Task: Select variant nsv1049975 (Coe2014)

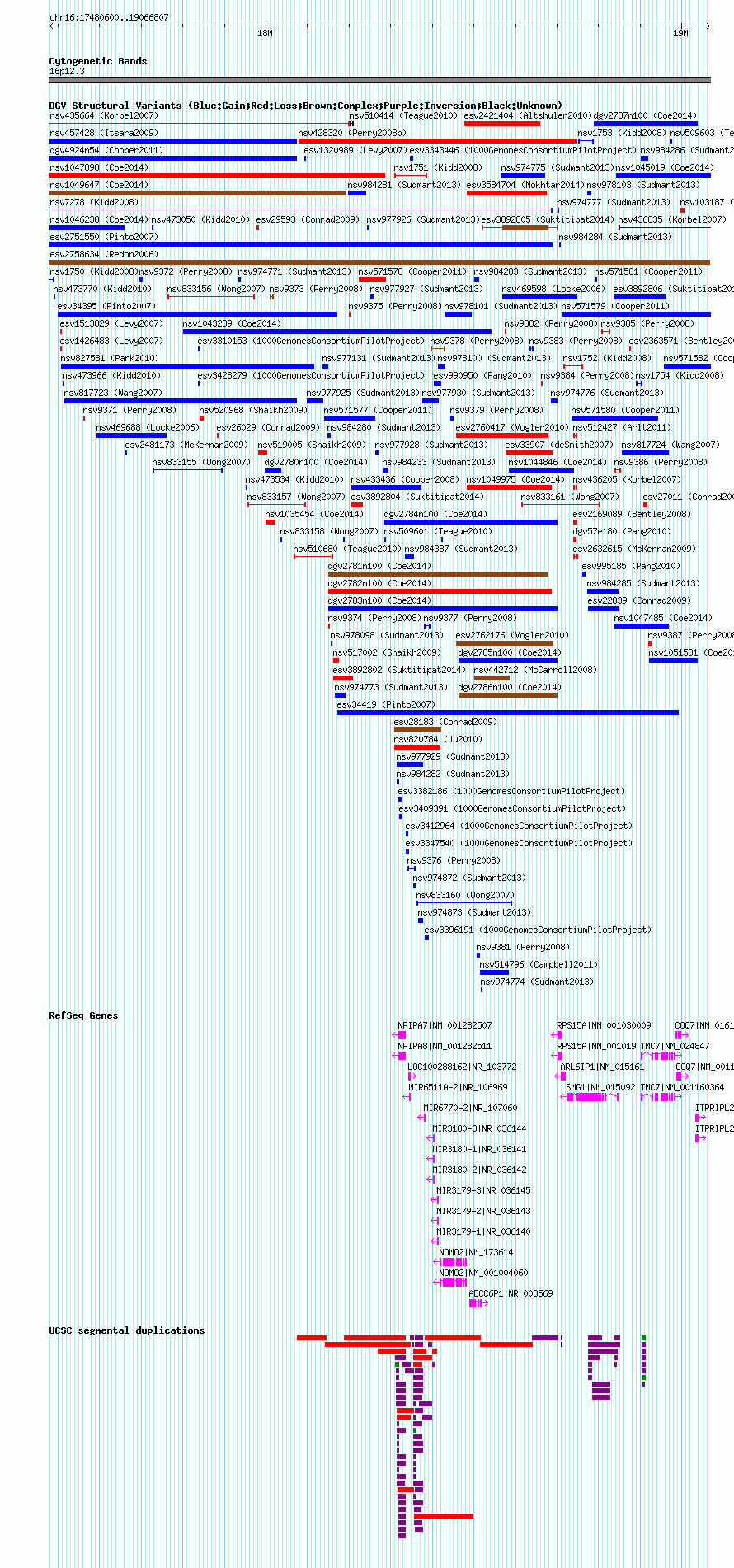Action: tap(509, 487)
